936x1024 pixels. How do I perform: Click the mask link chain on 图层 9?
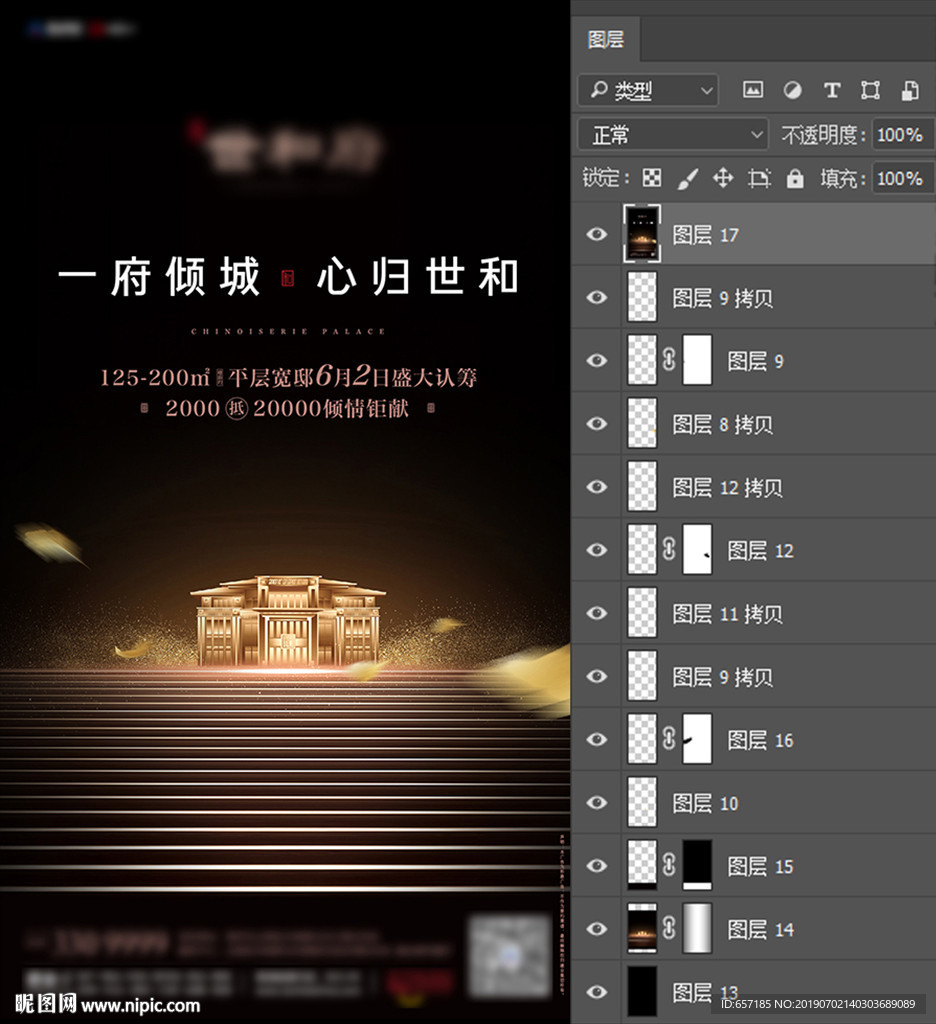click(669, 360)
